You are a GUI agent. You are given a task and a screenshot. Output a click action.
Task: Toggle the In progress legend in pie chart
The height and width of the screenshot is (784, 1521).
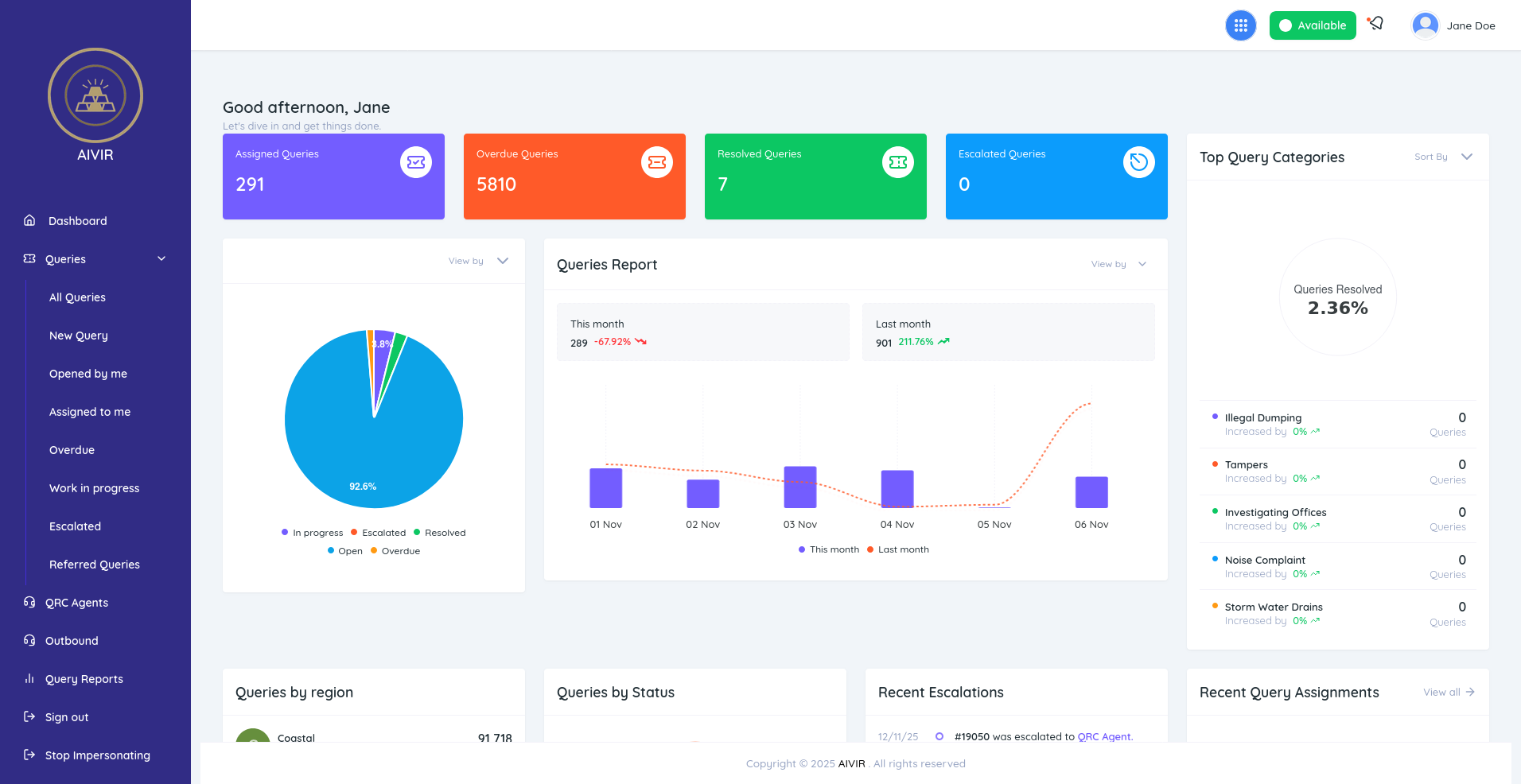(312, 533)
